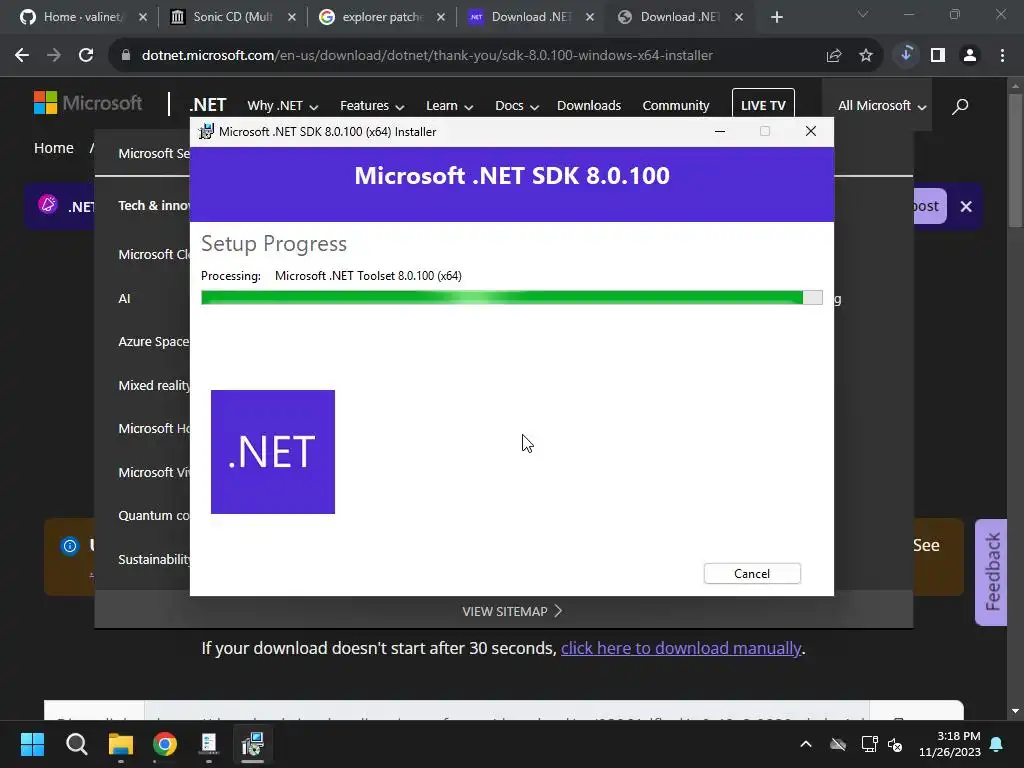This screenshot has height=768, width=1024.
Task: Click the info icon in warning banner
Action: 70,546
